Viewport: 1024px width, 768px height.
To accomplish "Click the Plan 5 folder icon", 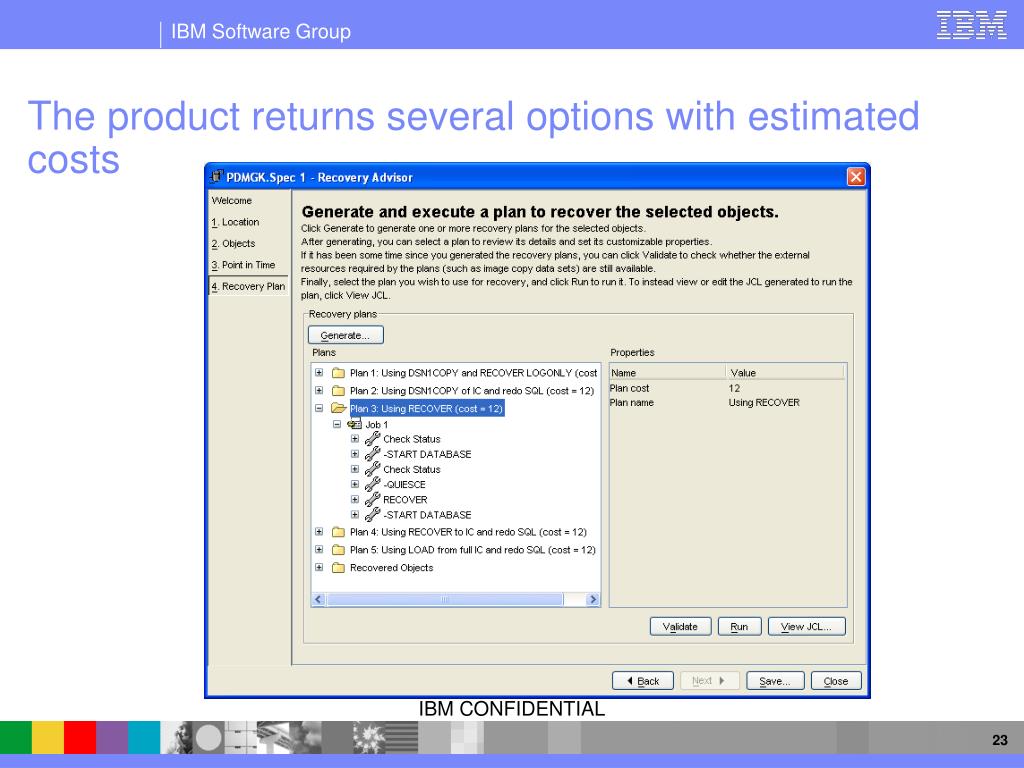I will [x=338, y=550].
